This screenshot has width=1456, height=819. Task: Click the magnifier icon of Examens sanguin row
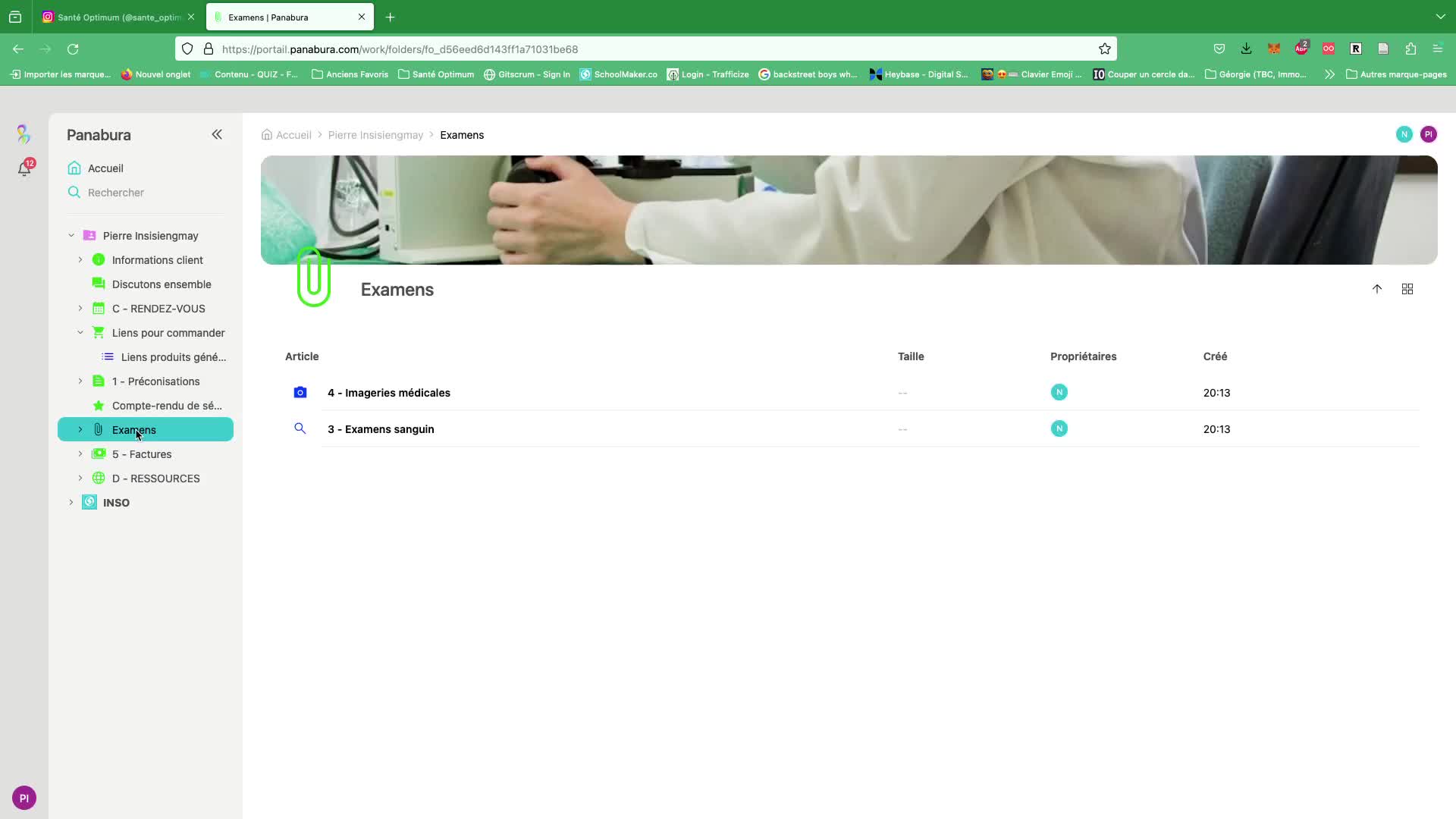300,428
